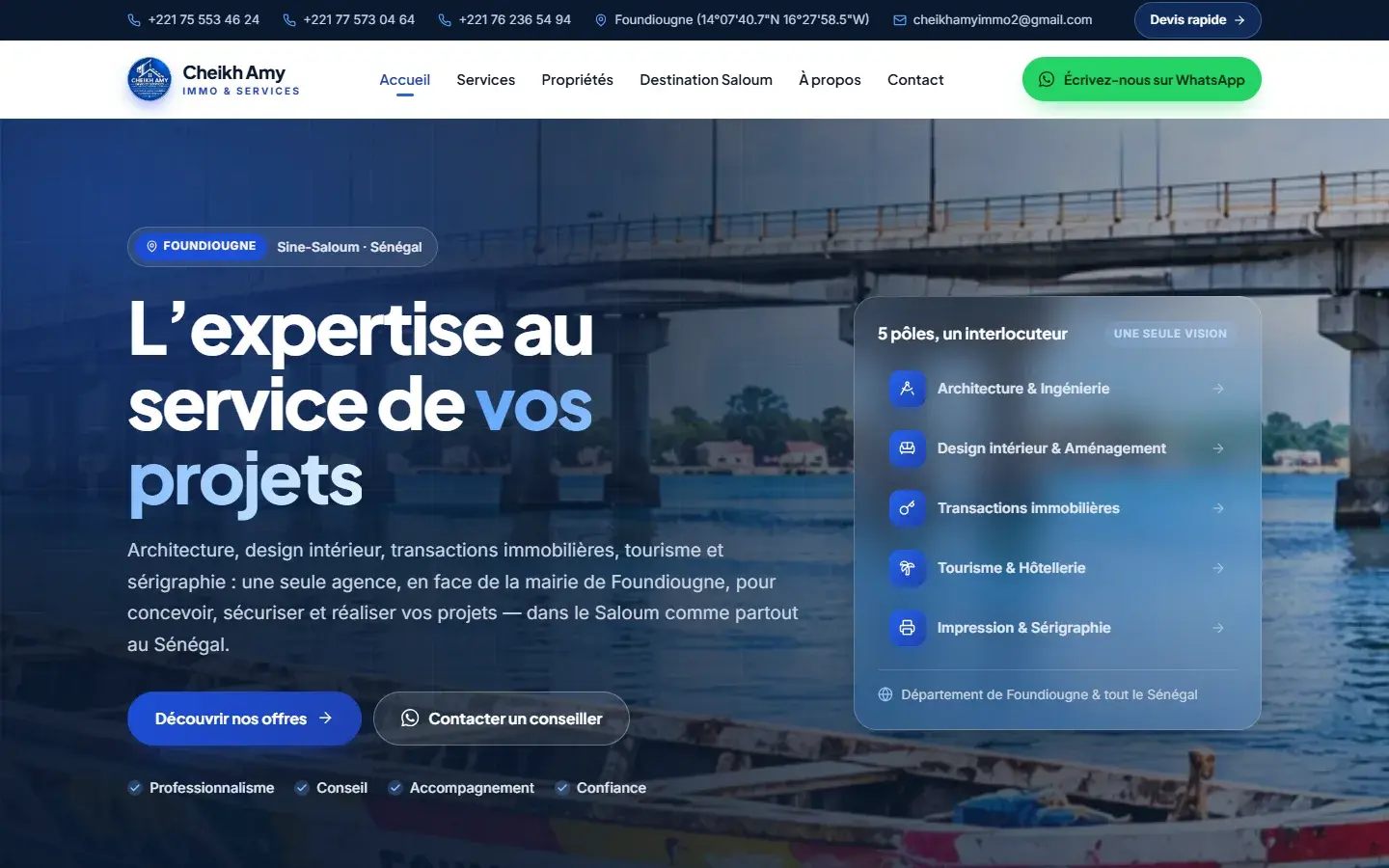This screenshot has width=1389, height=868.
Task: Click the arrow on Tourisme & Hôtellerie row
Action: coord(1218,568)
